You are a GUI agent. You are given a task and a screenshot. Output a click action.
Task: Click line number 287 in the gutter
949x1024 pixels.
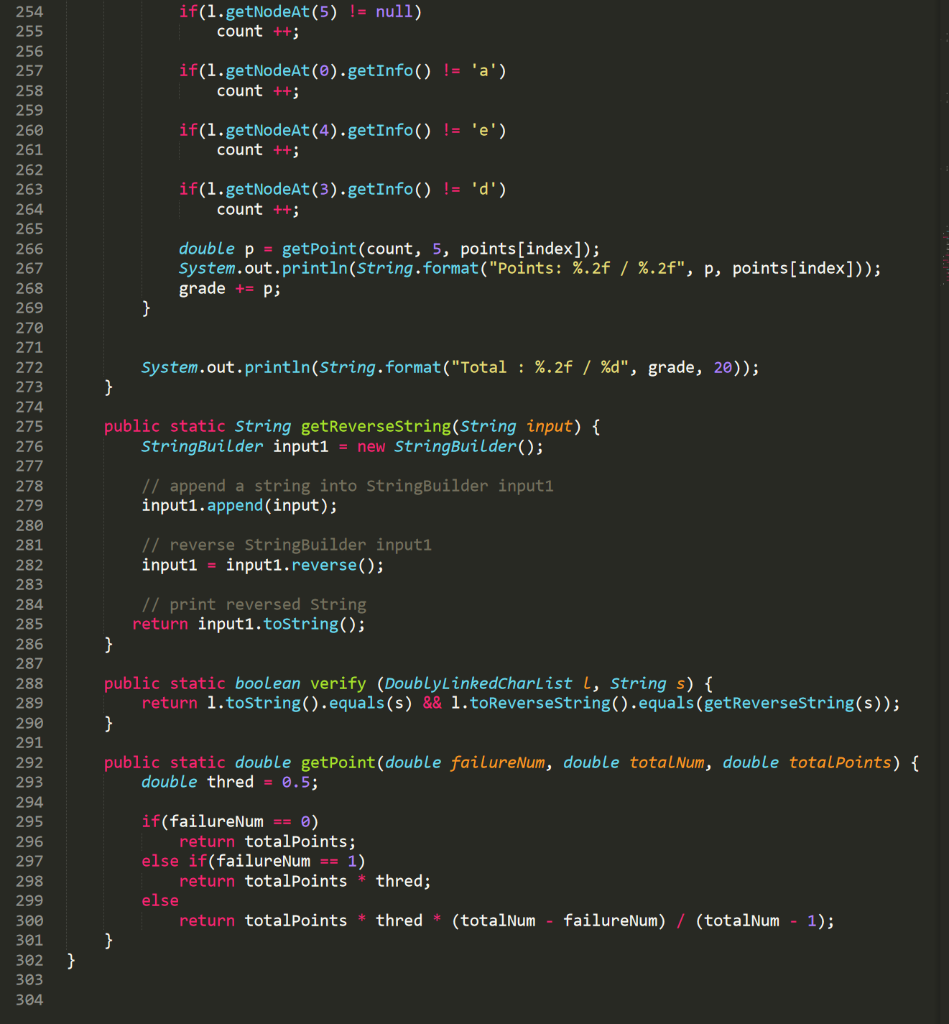click(x=29, y=664)
